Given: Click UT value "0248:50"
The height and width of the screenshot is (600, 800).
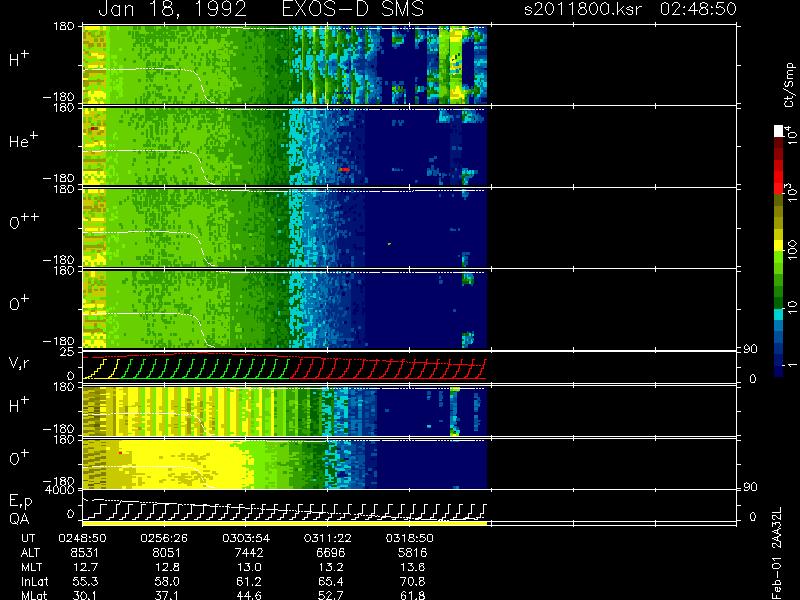Looking at the screenshot, I should click(82, 538).
